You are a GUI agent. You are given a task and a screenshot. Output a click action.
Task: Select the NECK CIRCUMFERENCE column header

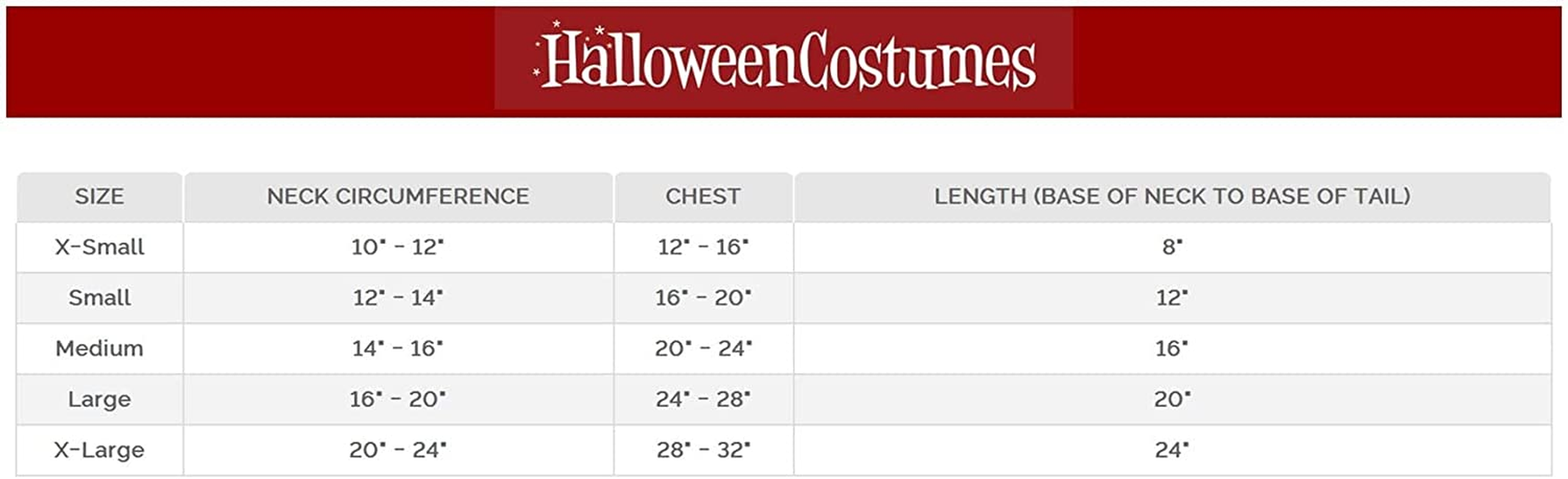(x=398, y=196)
